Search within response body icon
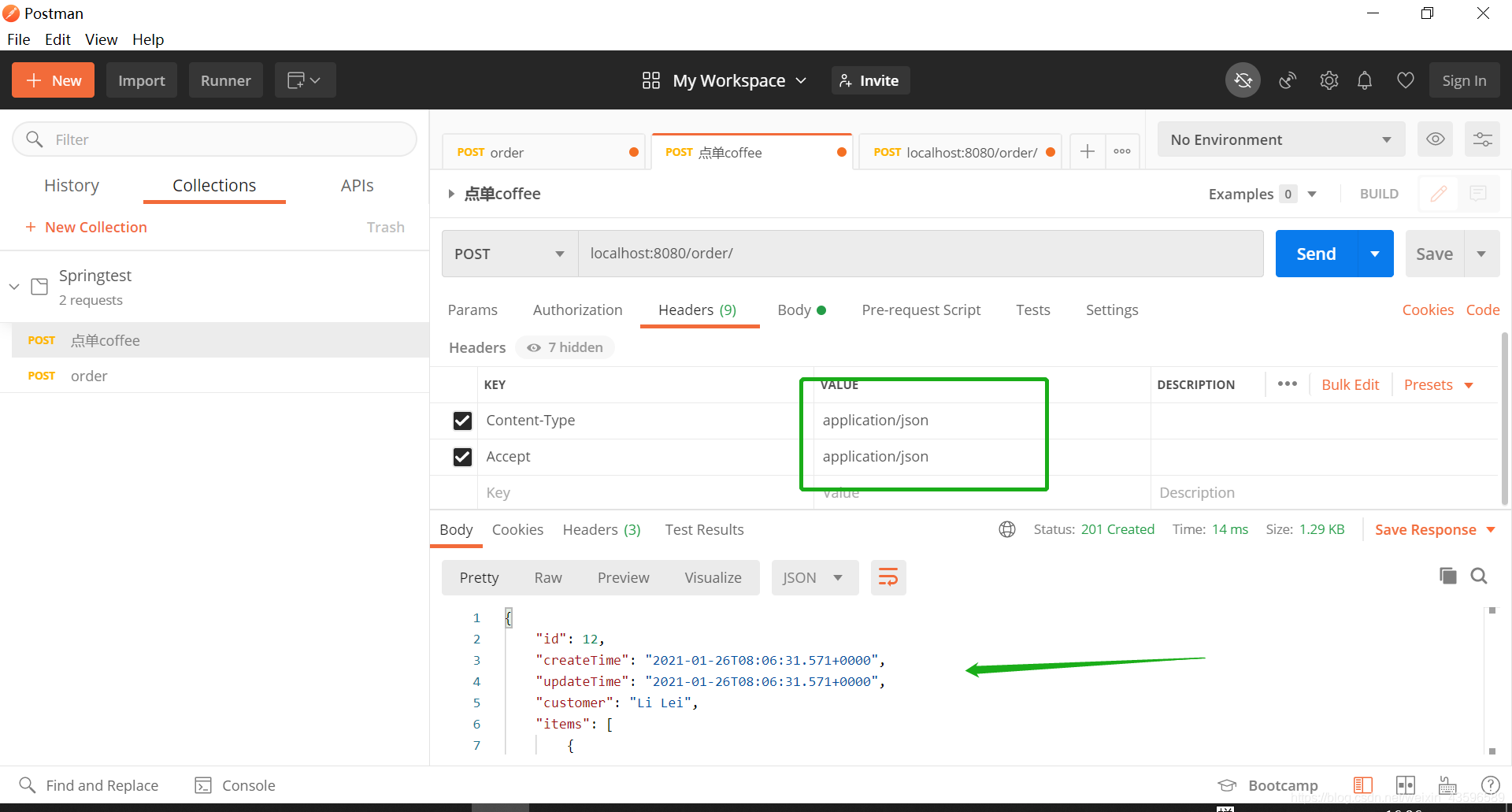Screen dimensions: 1512x812 (1479, 576)
